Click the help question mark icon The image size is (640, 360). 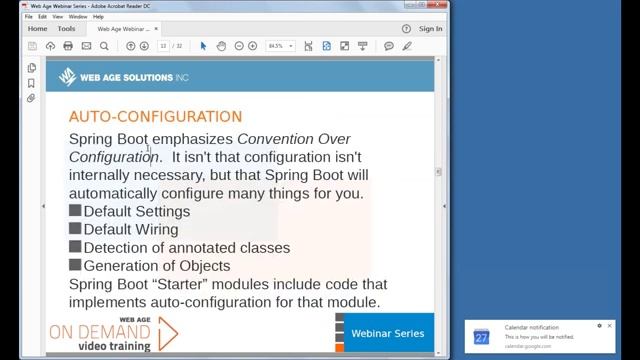[x=406, y=29]
